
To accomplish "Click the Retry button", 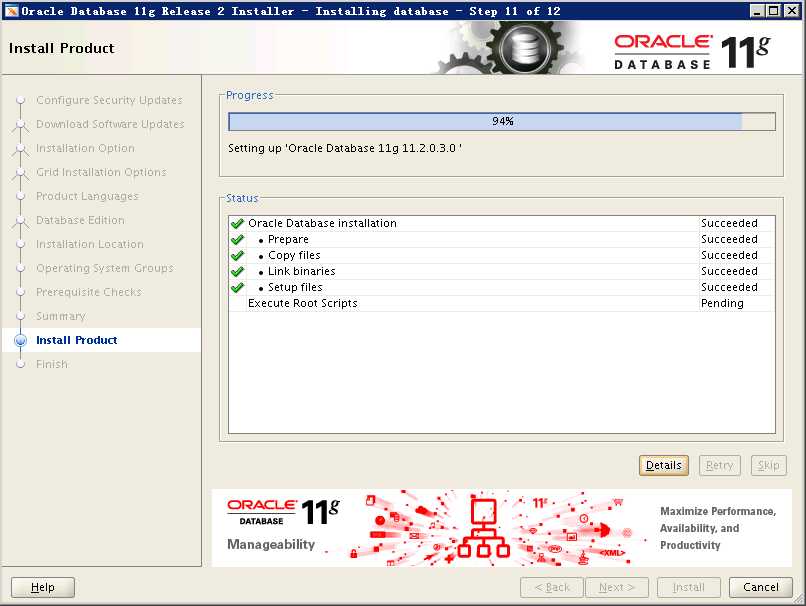I will pyautogui.click(x=719, y=465).
